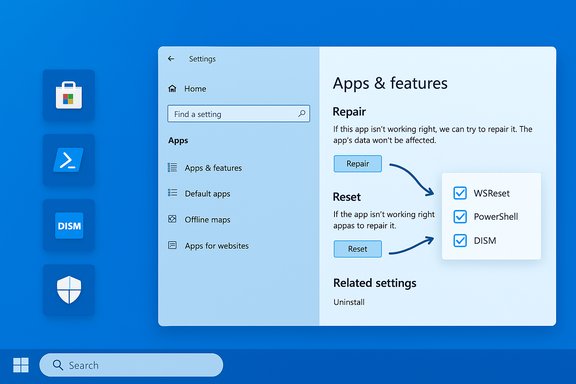Click the Settings window title text
Screen dimensions: 576x384
click(202, 59)
